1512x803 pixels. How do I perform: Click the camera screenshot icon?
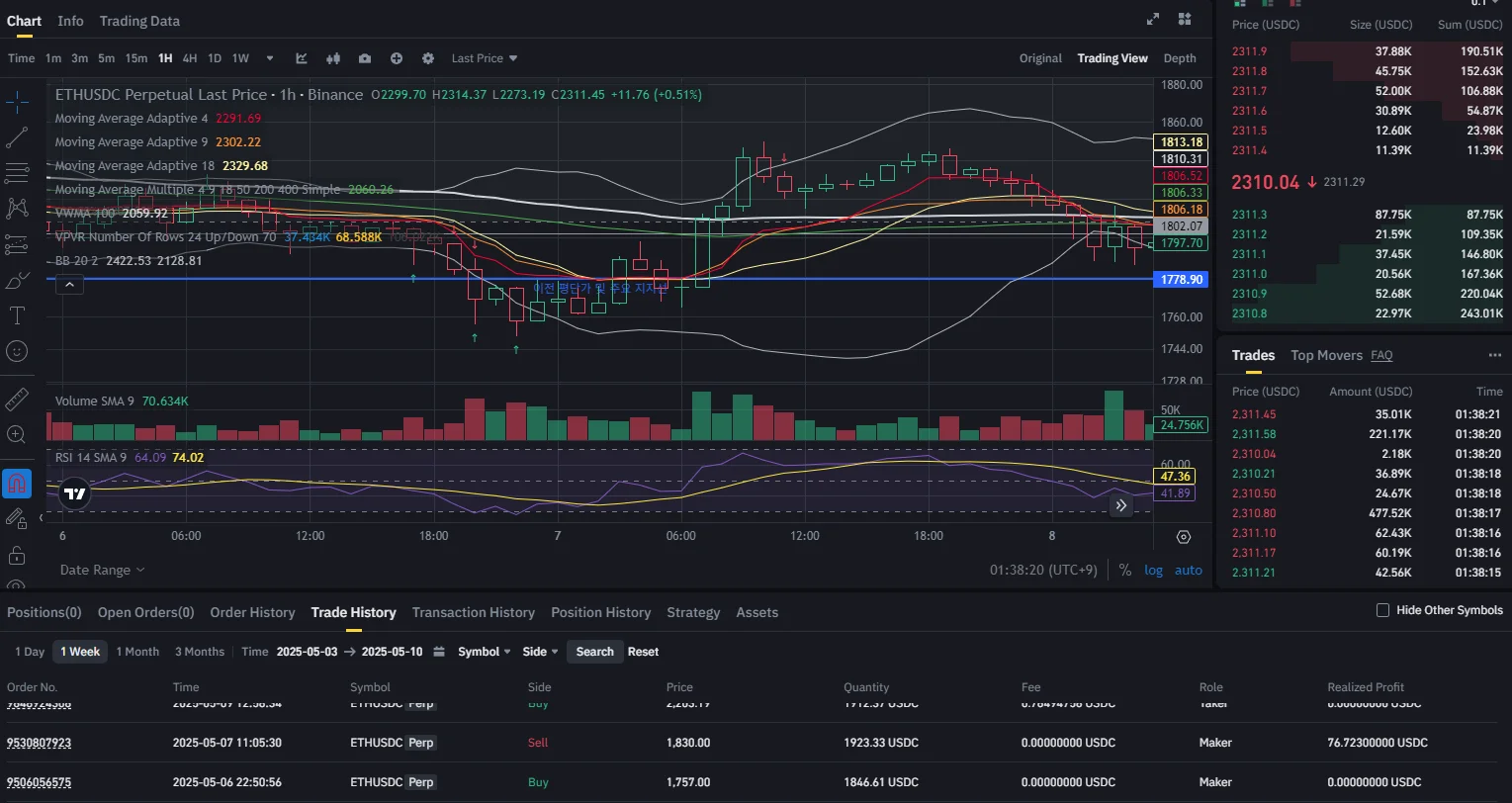pos(365,58)
